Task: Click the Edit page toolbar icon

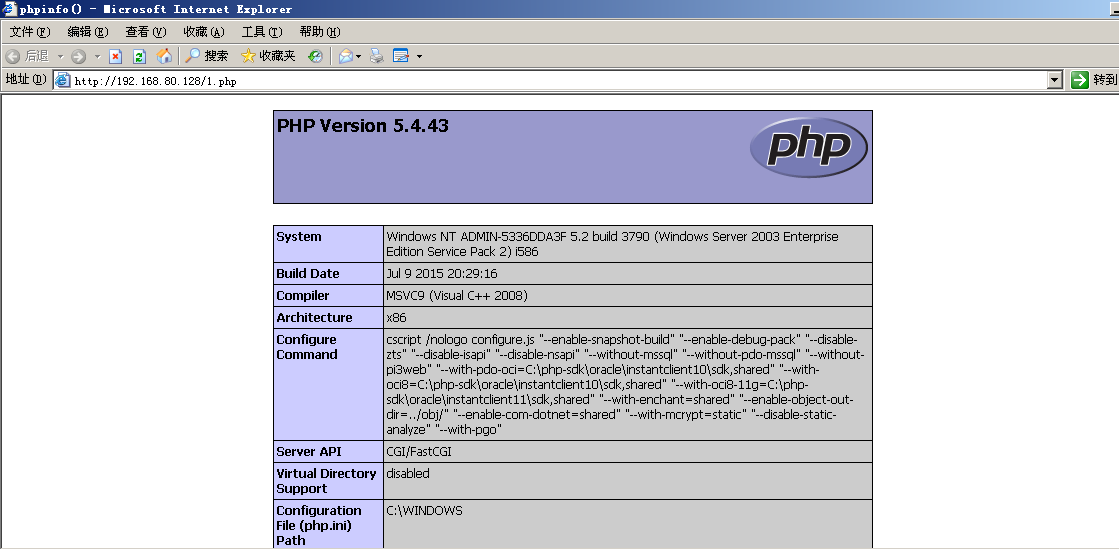Action: [400, 56]
